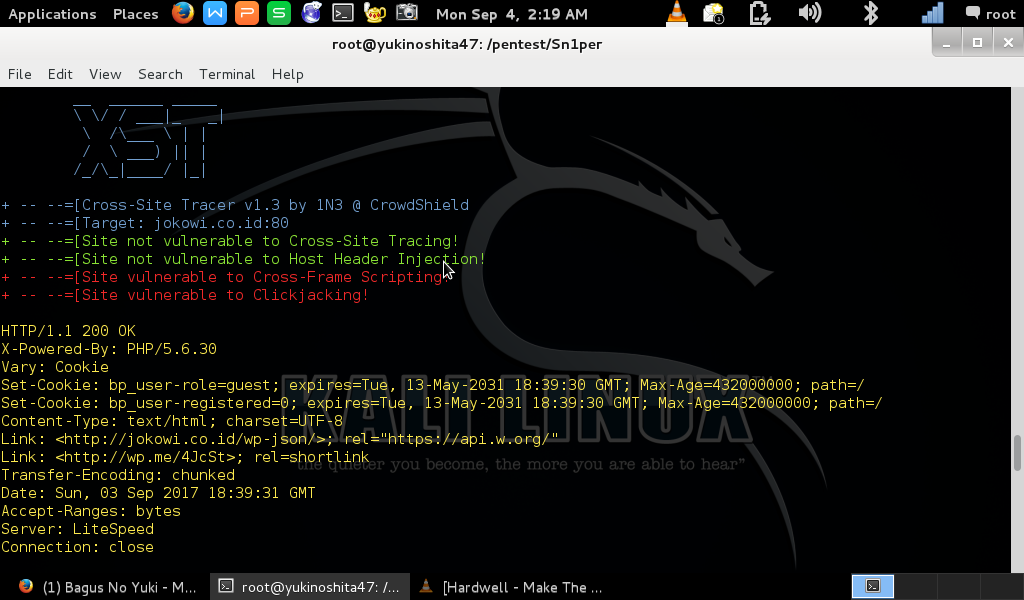Maximize the Sn1per terminal window
1024x600 pixels.
(x=978, y=43)
